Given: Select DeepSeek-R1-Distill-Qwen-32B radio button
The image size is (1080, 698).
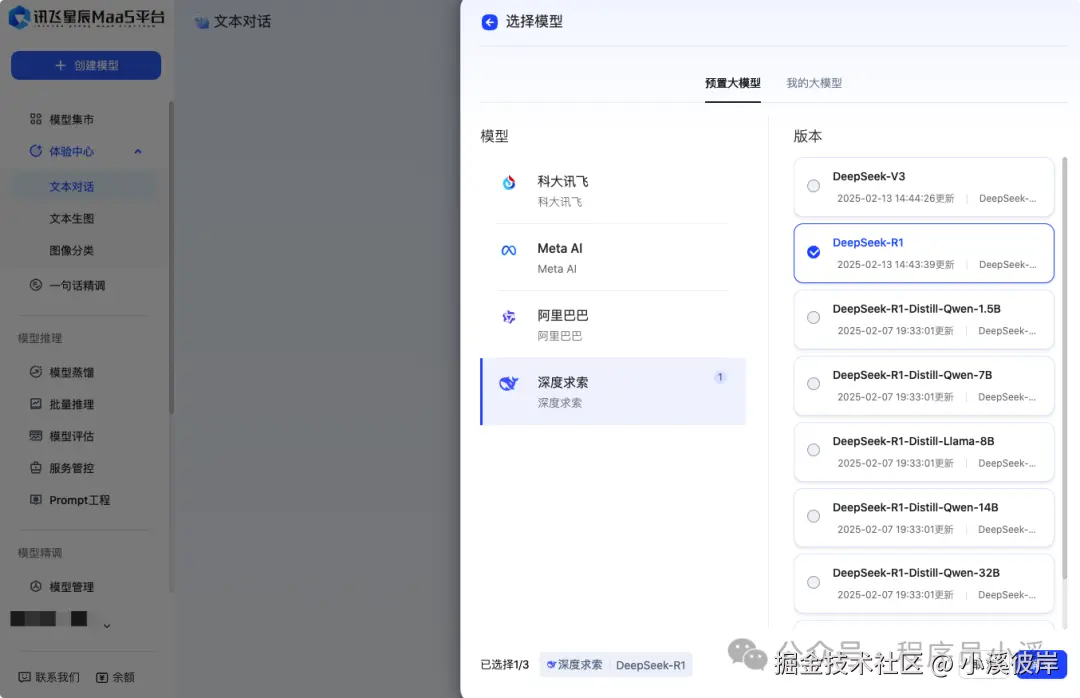Looking at the screenshot, I should click(x=813, y=582).
